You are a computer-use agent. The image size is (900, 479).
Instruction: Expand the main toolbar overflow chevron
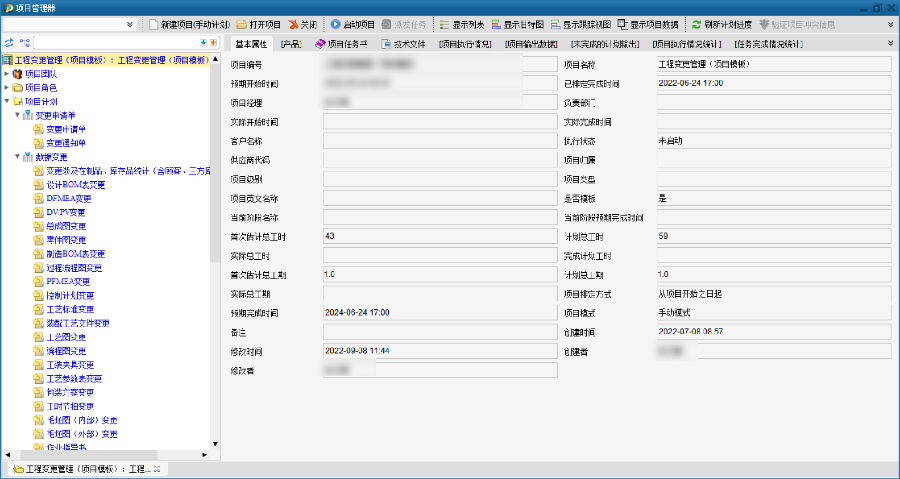[x=891, y=25]
